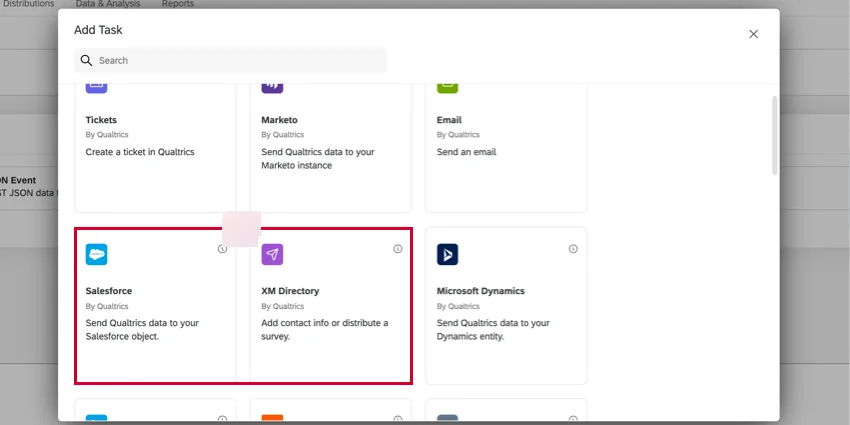Select the Salesforce task description text
Viewport: 850px width, 425px height.
(x=142, y=329)
